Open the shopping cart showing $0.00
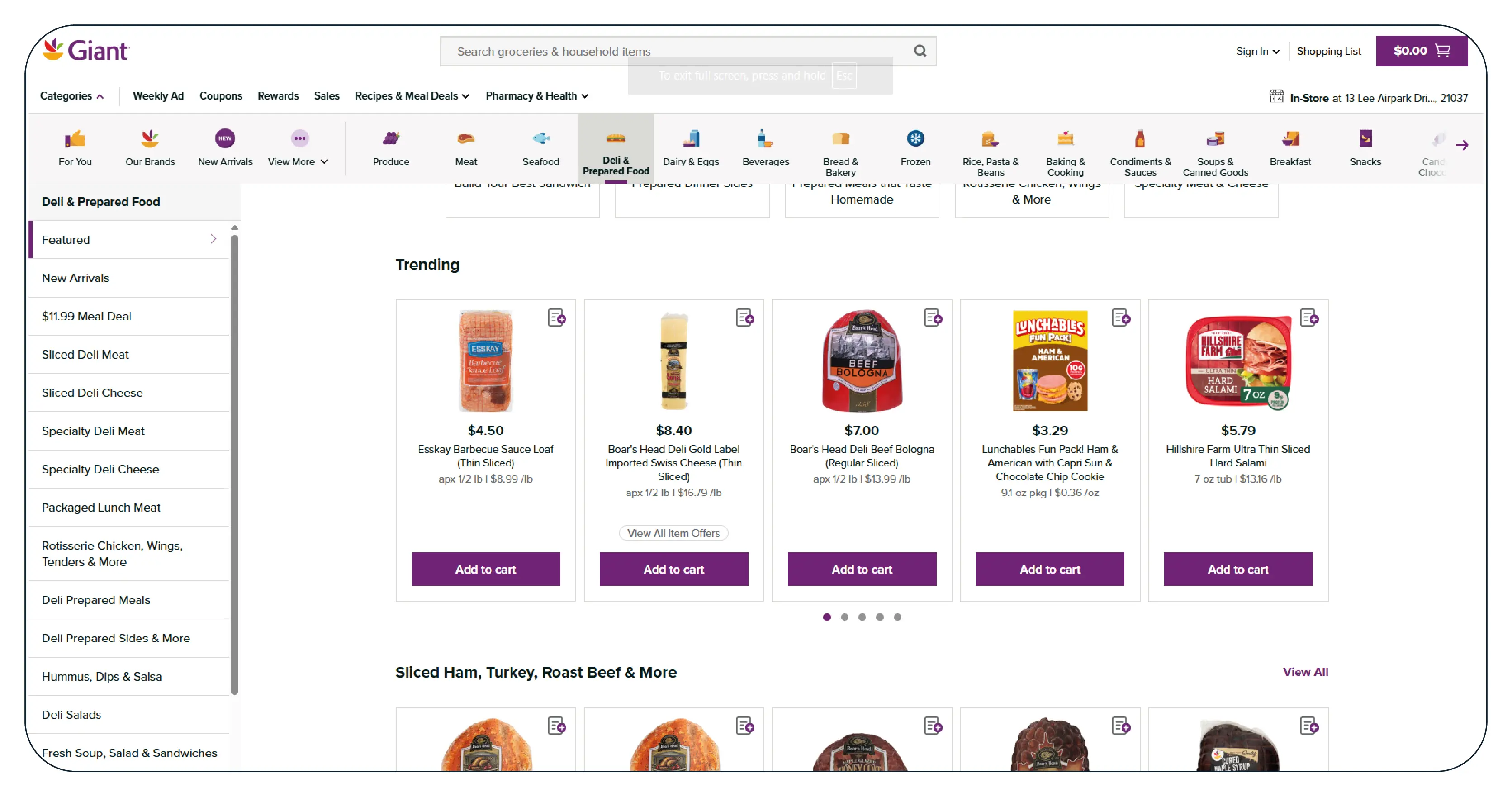The height and width of the screenshot is (797, 1512). 1421,51
